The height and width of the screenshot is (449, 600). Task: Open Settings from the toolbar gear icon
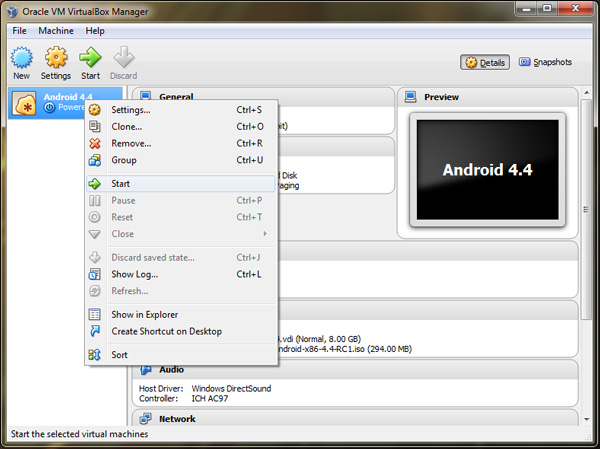(56, 57)
